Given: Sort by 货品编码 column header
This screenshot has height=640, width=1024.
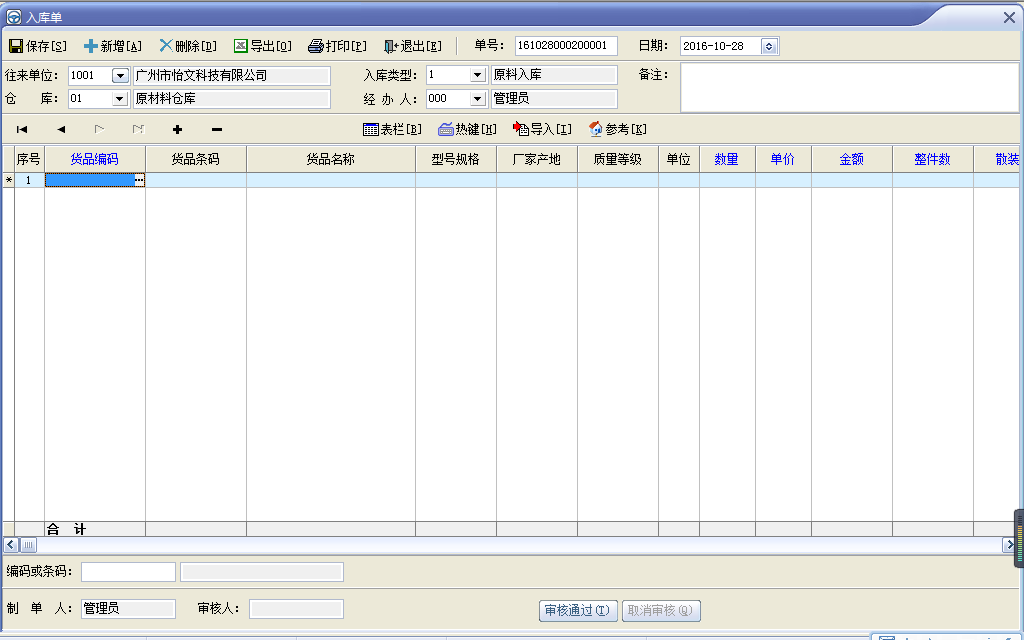Looking at the screenshot, I should tap(95, 159).
